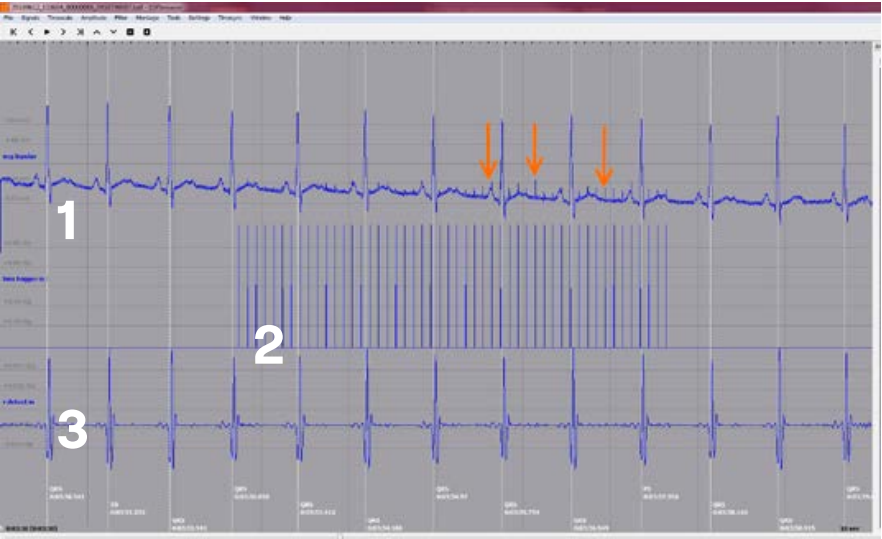Click the jump-to-end toolbar icon
Viewport: 882px width, 539px height.
[x=79, y=32]
